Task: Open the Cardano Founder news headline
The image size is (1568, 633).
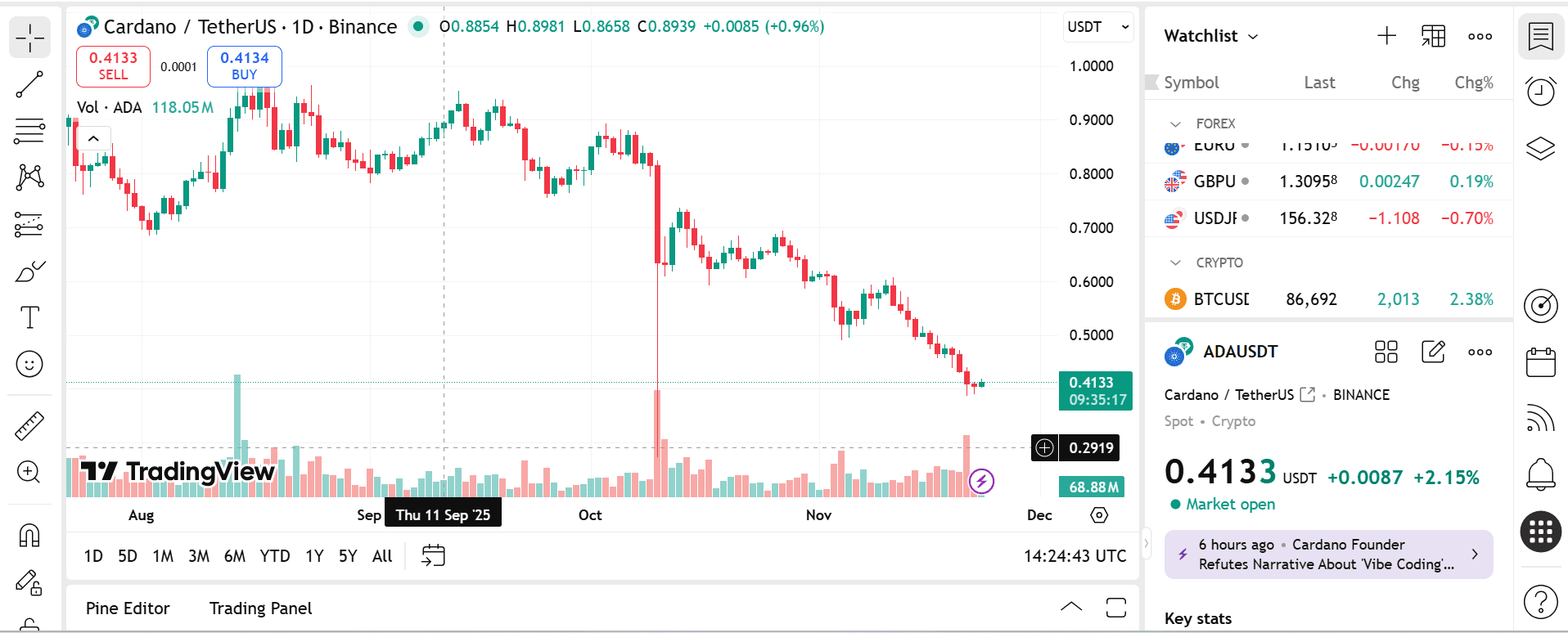Action: pyautogui.click(x=1327, y=554)
